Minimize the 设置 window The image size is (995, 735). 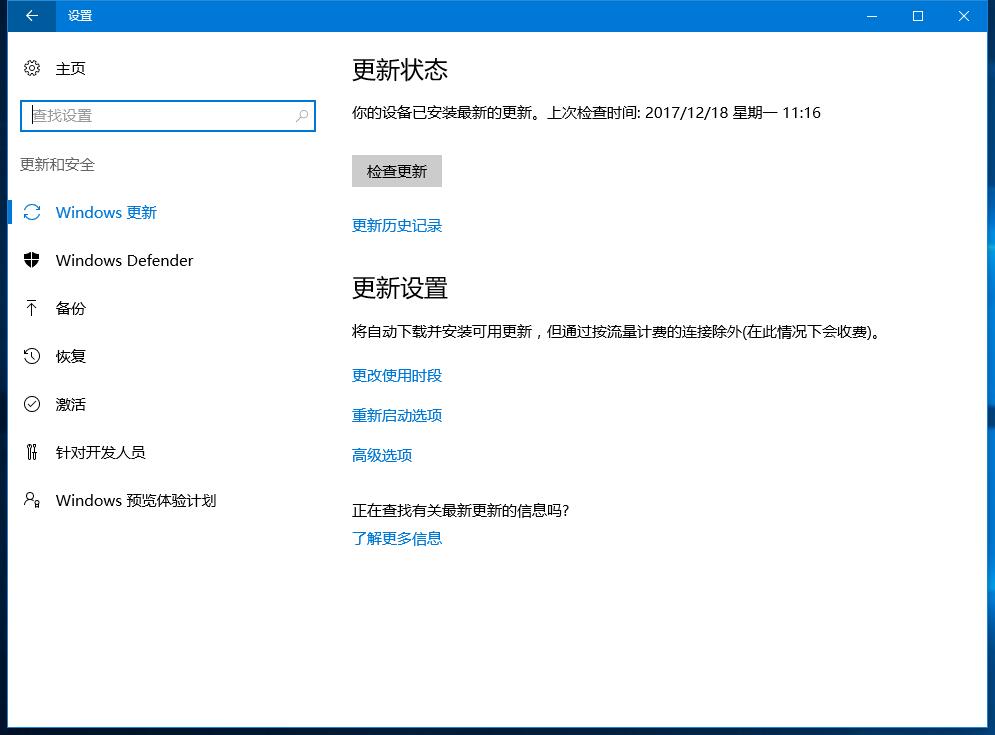tap(873, 16)
